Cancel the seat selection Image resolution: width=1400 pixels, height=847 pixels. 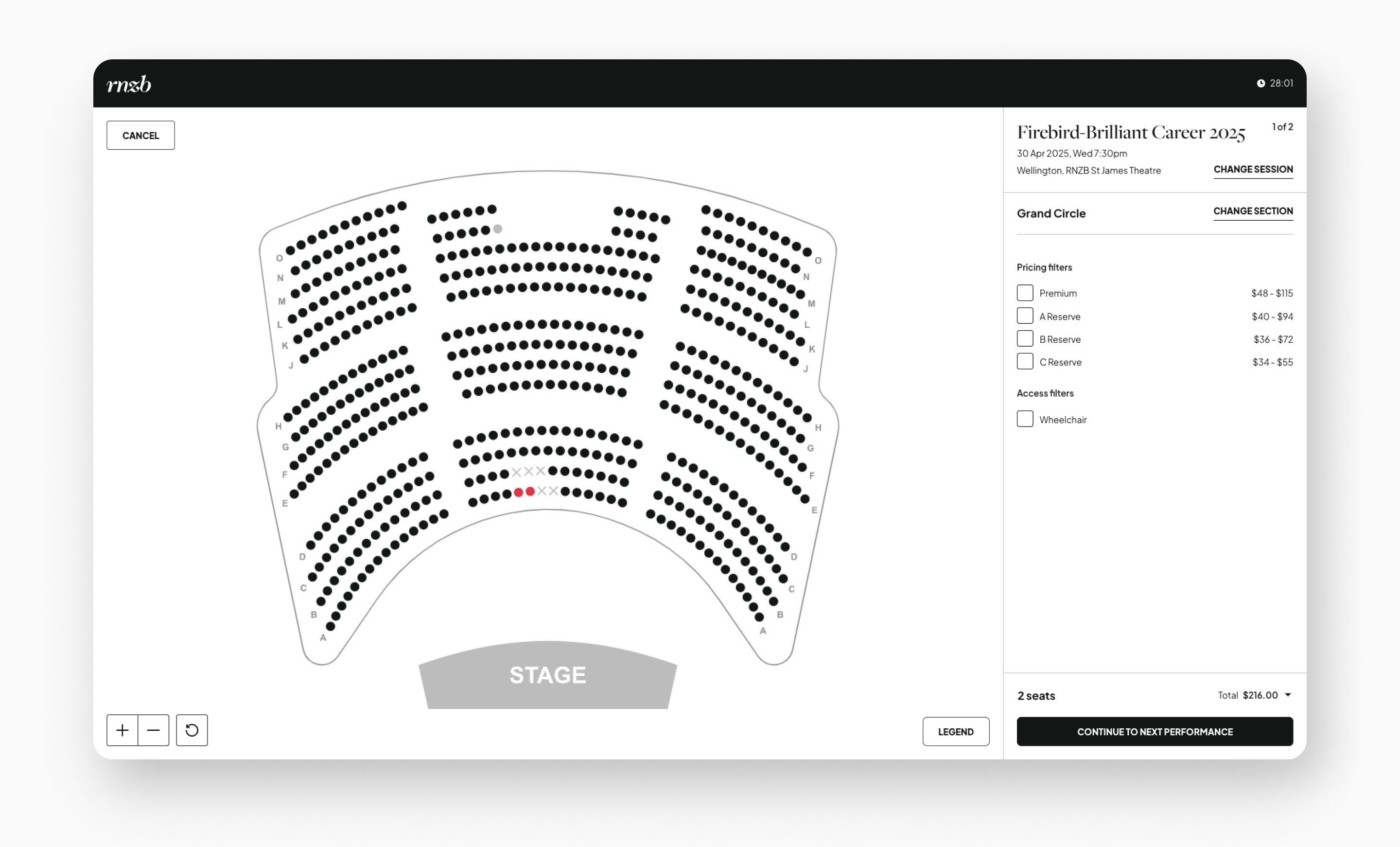[x=140, y=135]
